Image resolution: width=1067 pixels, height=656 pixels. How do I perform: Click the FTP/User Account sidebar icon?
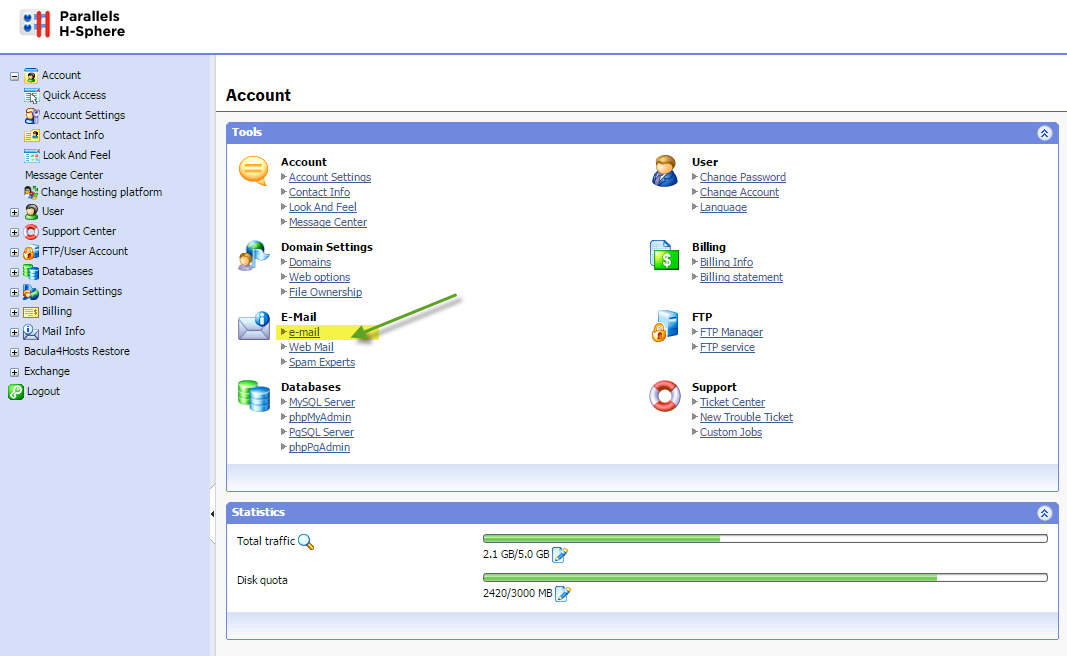31,252
